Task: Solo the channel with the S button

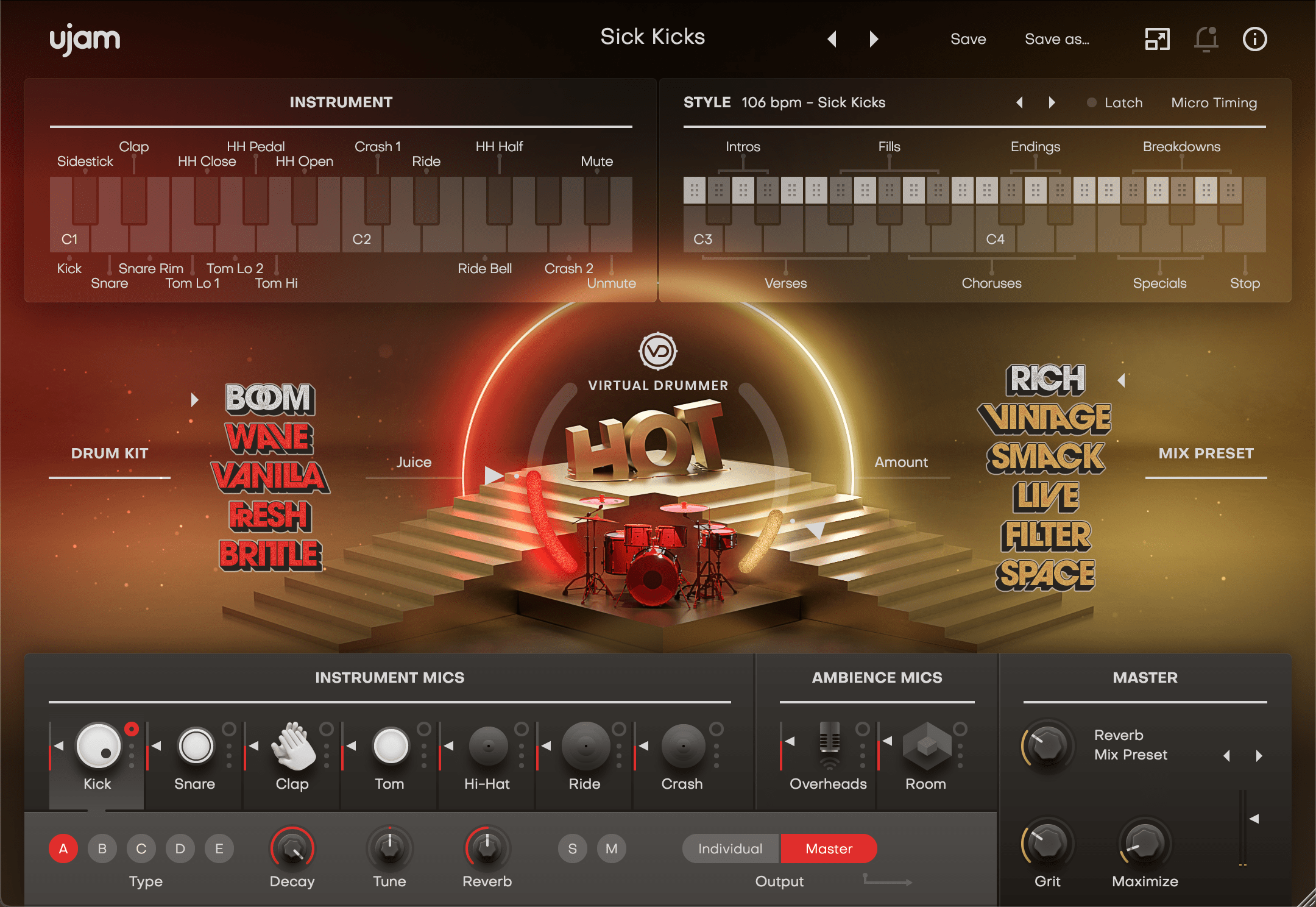Action: (572, 848)
